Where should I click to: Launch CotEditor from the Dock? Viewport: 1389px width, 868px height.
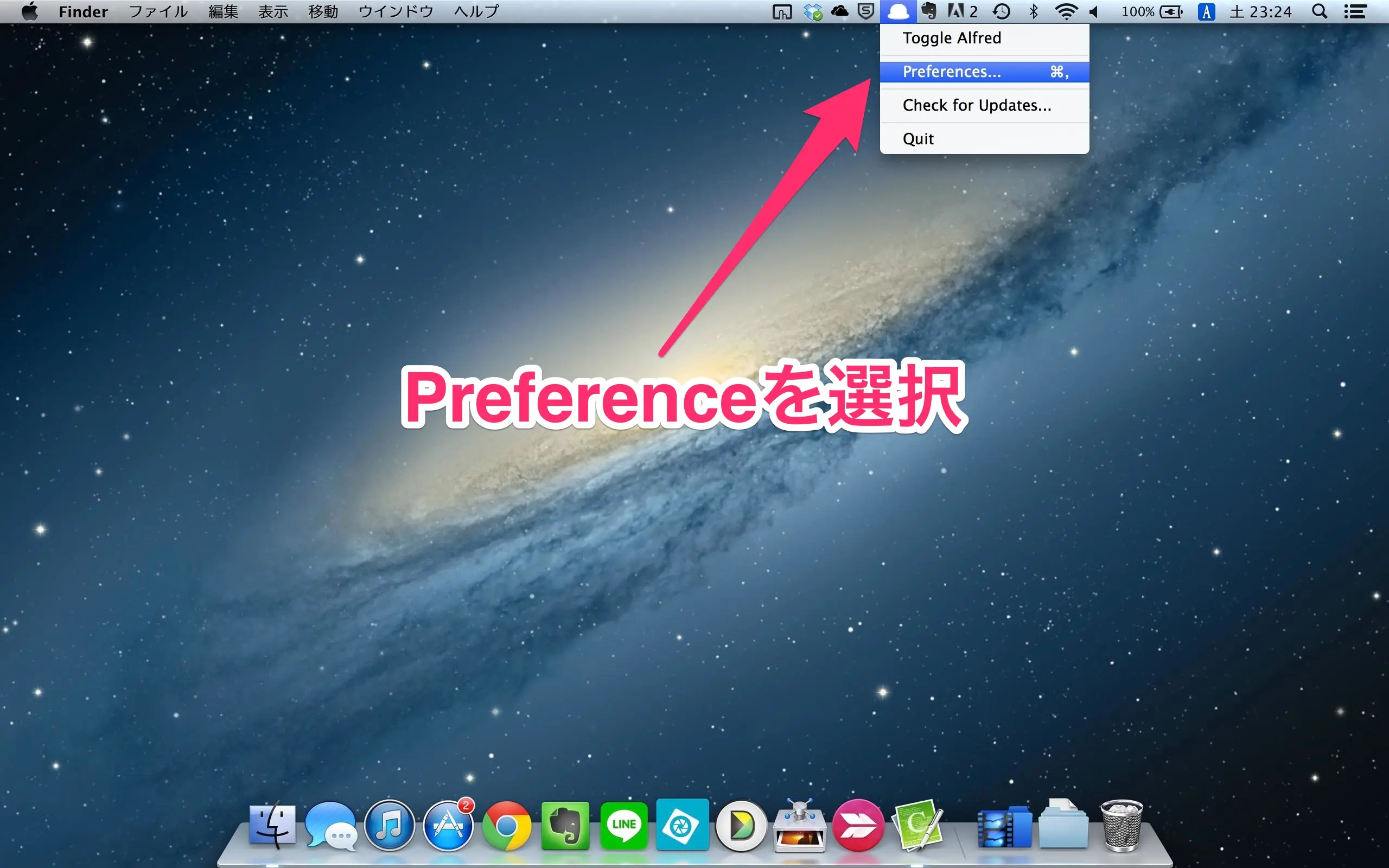click(x=917, y=825)
